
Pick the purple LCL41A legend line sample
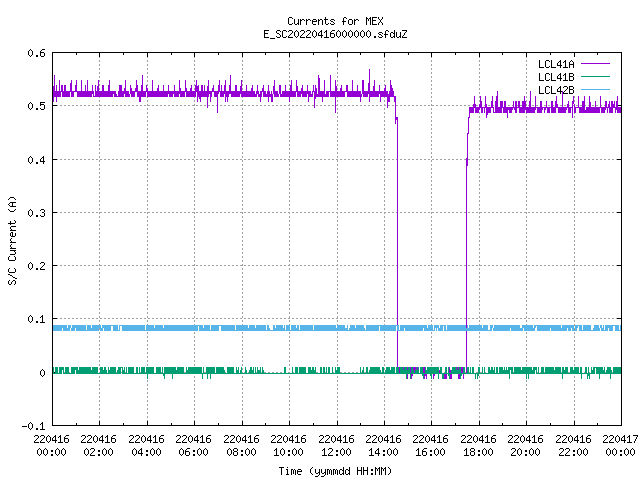pos(595,64)
